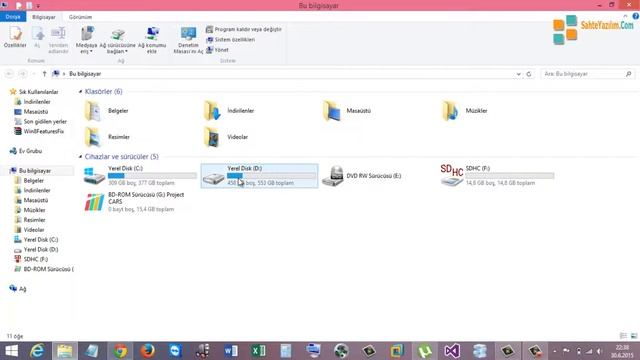This screenshot has width=640, height=360.
Task: Open Microsoft Word from taskbar
Action: coord(231,351)
